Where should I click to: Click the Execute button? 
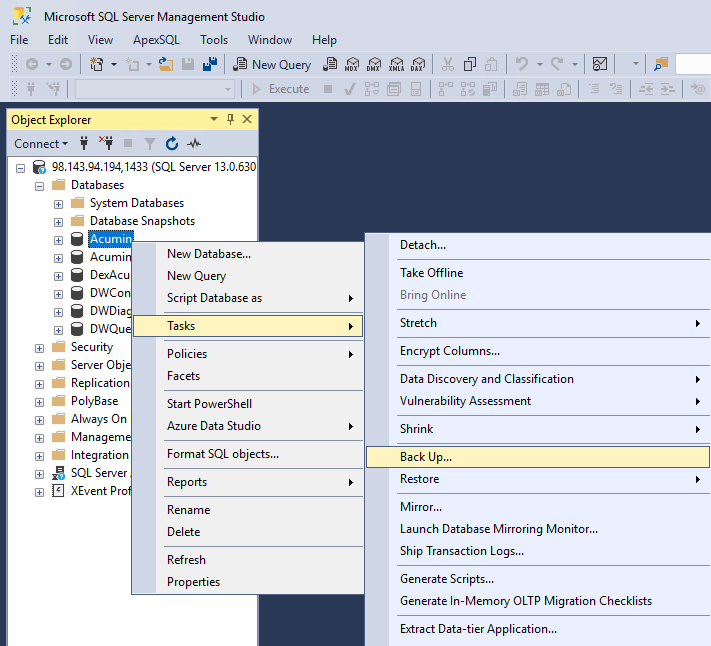click(x=281, y=89)
